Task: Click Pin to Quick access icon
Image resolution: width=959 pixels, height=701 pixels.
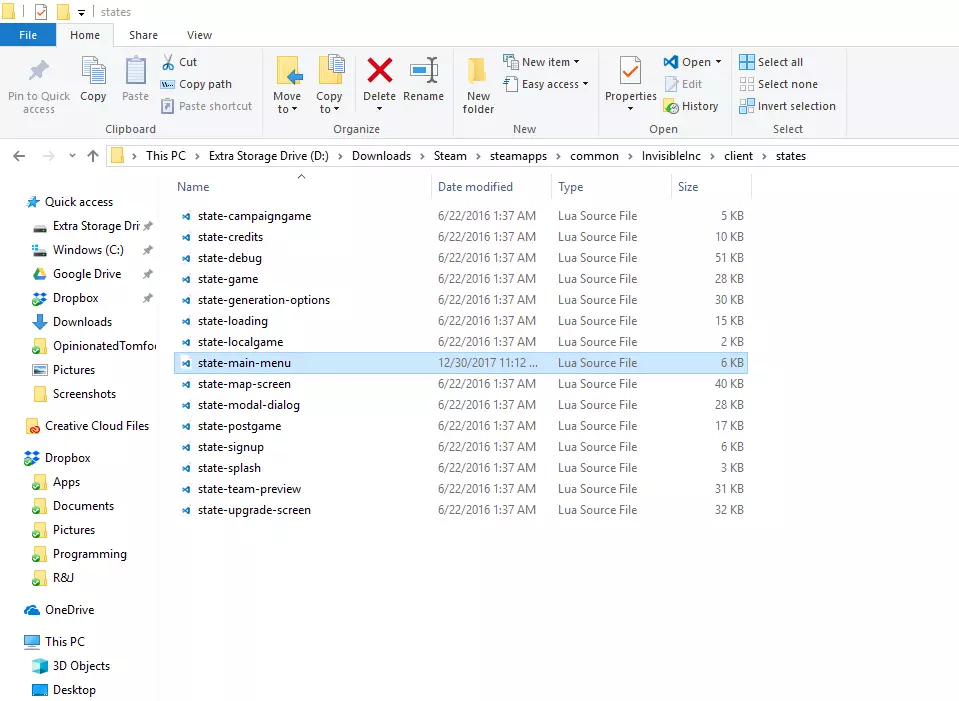Action: (x=39, y=72)
